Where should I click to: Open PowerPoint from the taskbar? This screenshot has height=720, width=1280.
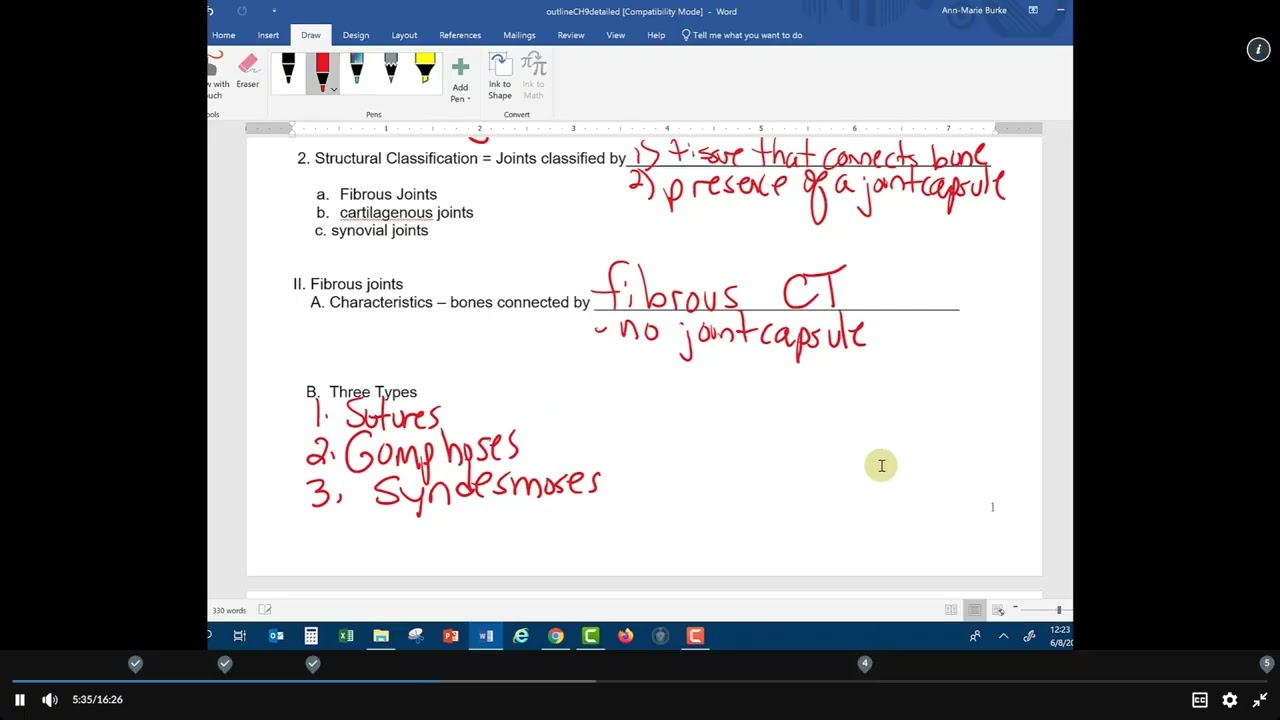pyautogui.click(x=451, y=636)
